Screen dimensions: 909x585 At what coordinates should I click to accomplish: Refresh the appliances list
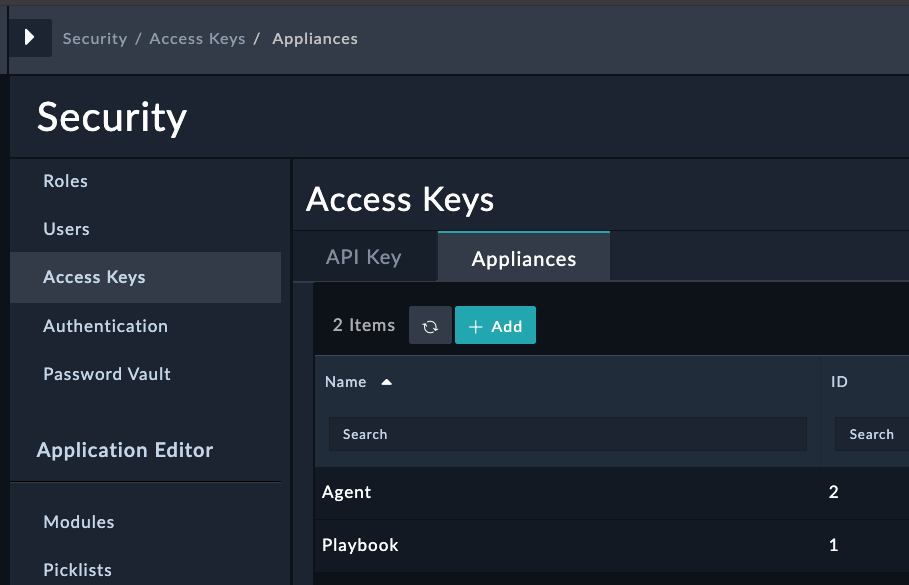[430, 326]
